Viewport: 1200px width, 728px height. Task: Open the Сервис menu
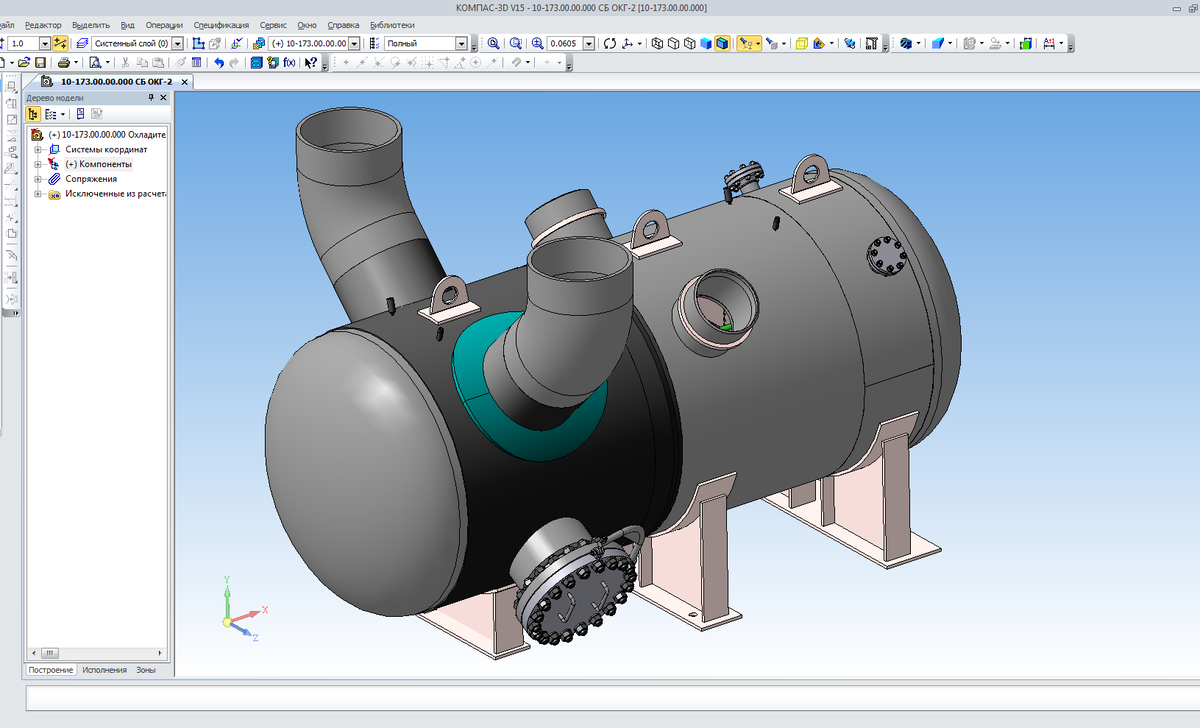click(273, 24)
